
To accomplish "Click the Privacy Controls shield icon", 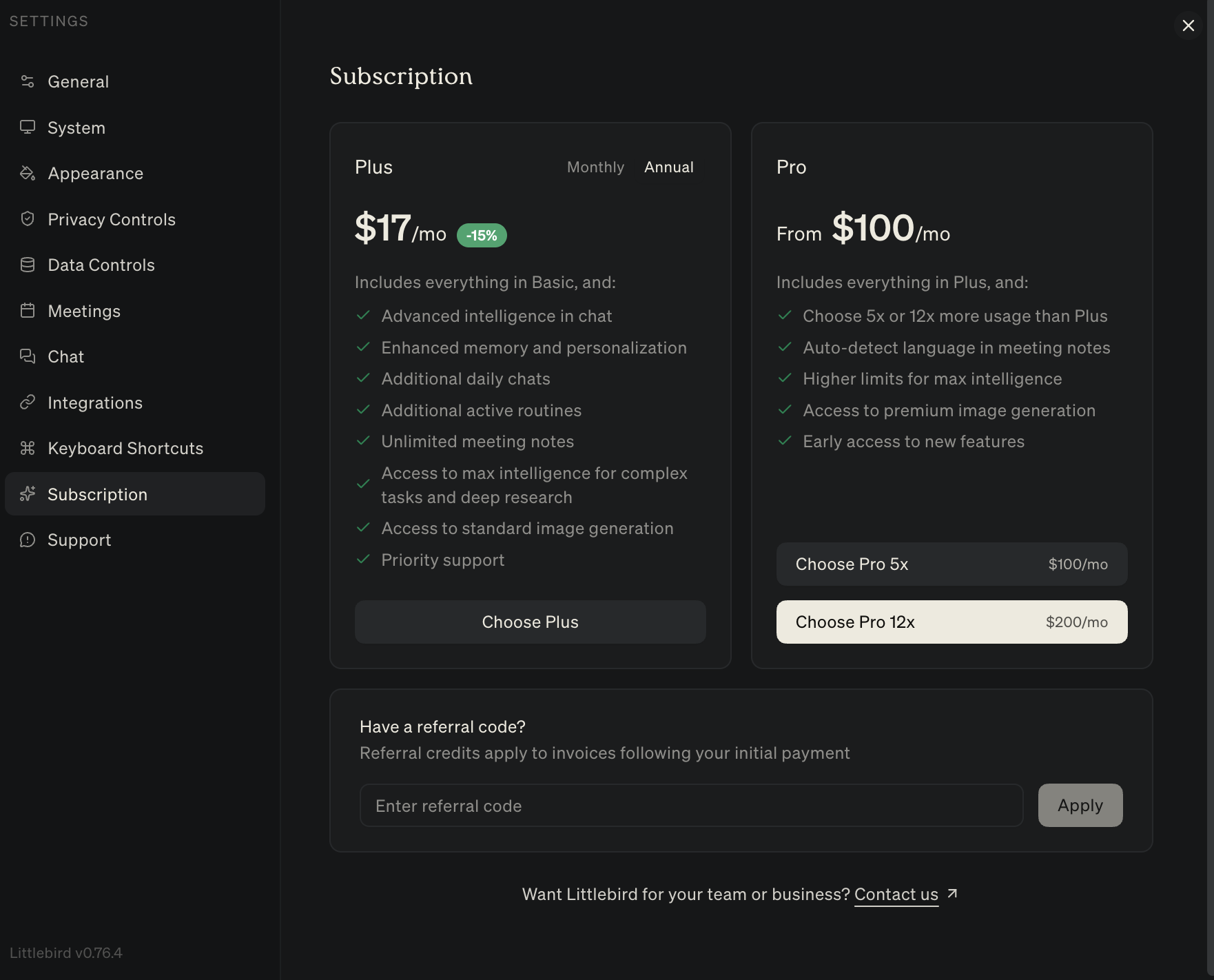I will [x=28, y=219].
